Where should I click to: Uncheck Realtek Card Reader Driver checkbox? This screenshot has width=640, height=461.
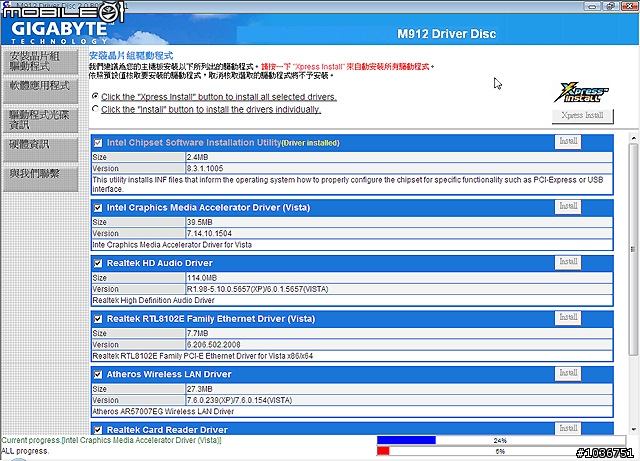(98, 430)
